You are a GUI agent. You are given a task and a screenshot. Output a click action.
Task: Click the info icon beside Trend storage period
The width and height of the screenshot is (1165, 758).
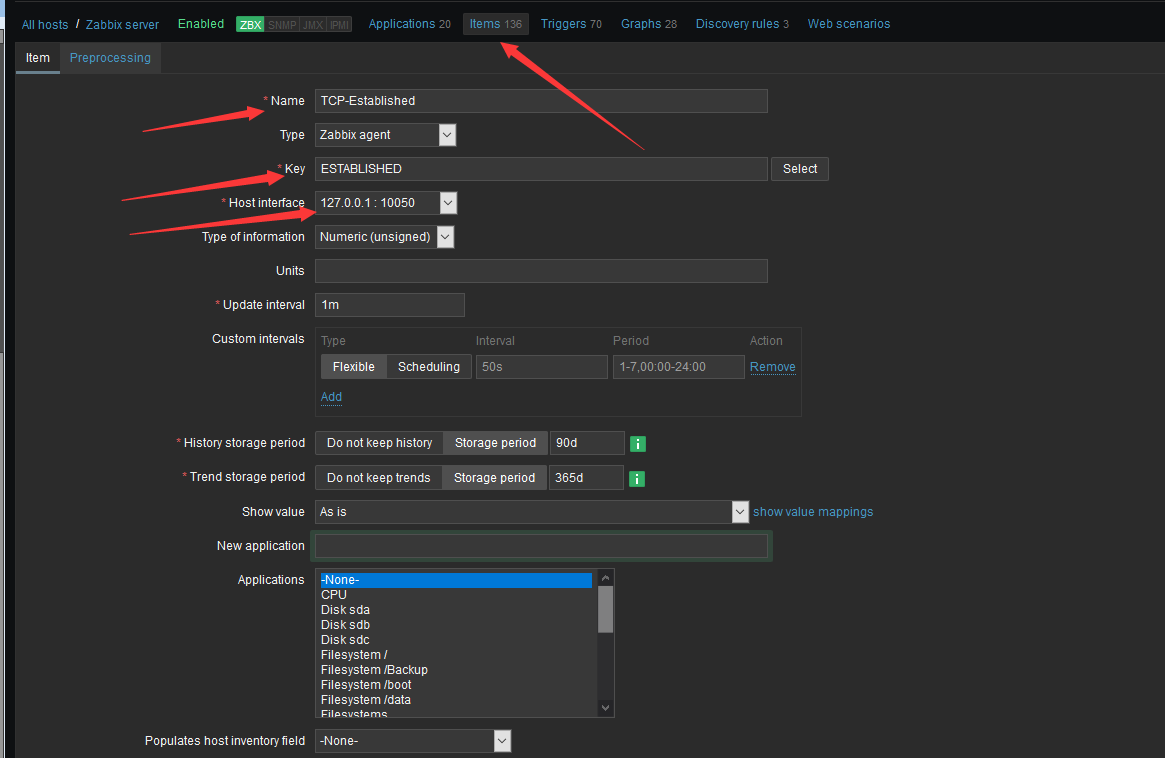[637, 478]
